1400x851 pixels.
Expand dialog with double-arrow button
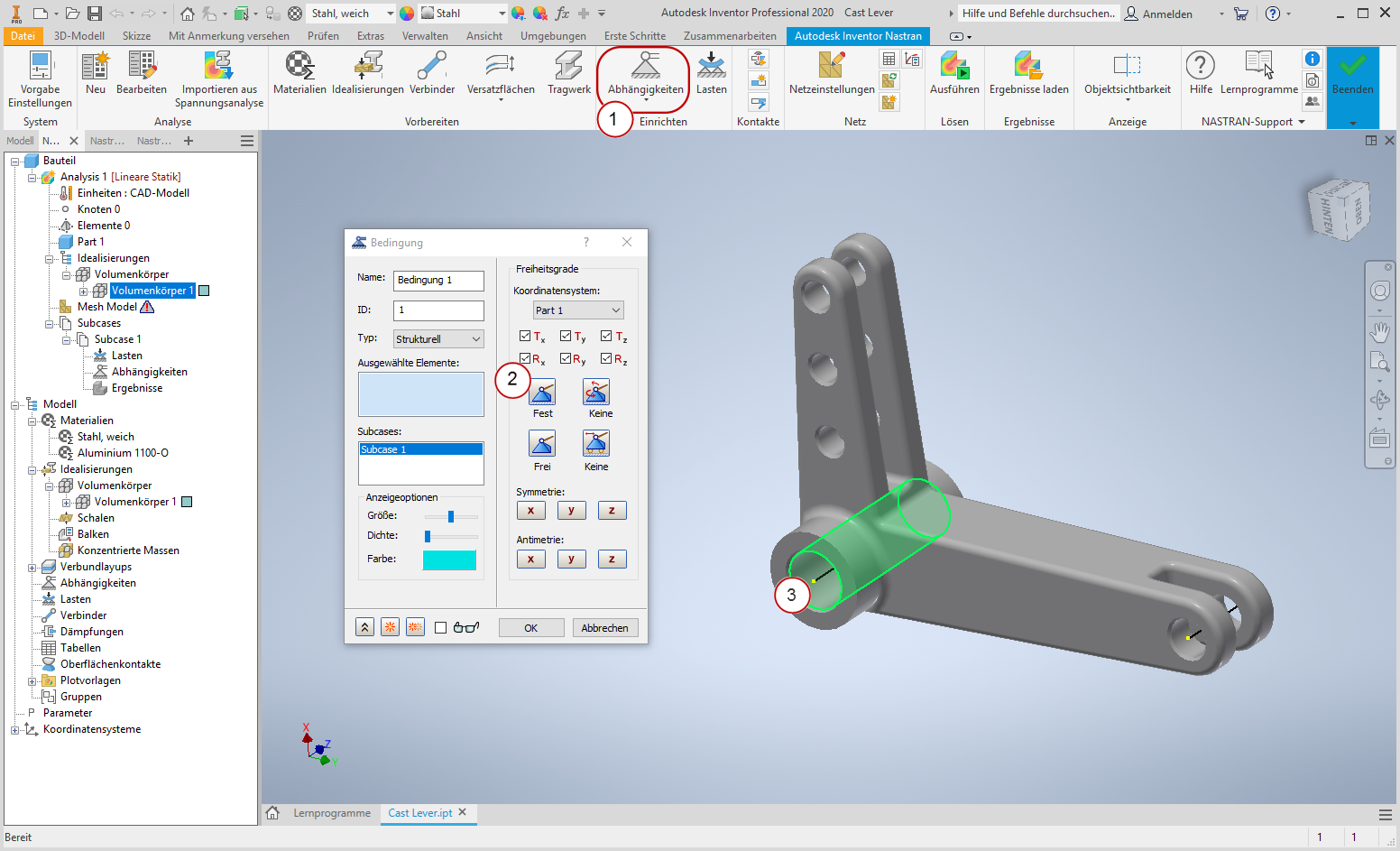click(x=364, y=627)
